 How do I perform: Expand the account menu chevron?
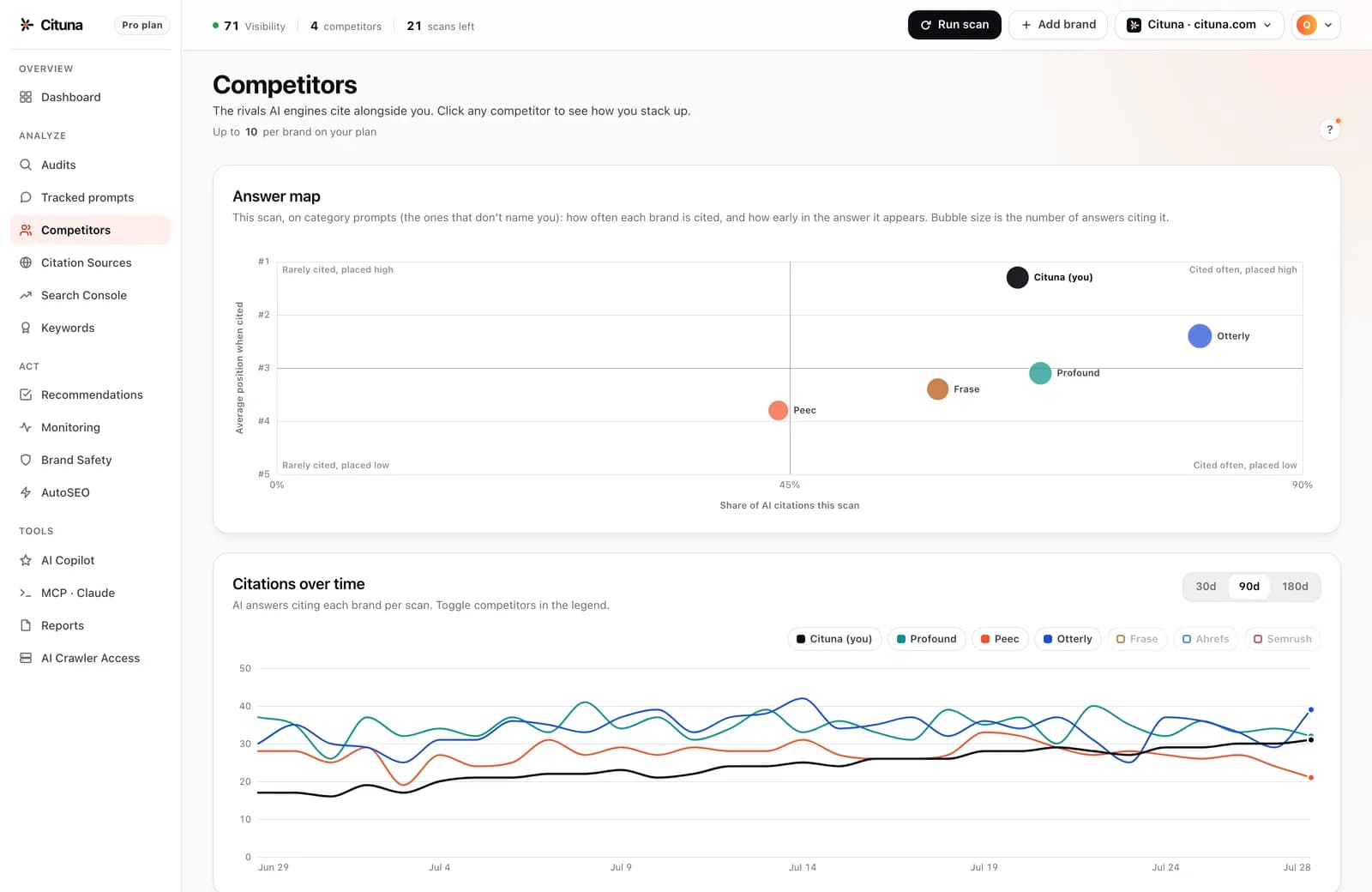[1328, 25]
